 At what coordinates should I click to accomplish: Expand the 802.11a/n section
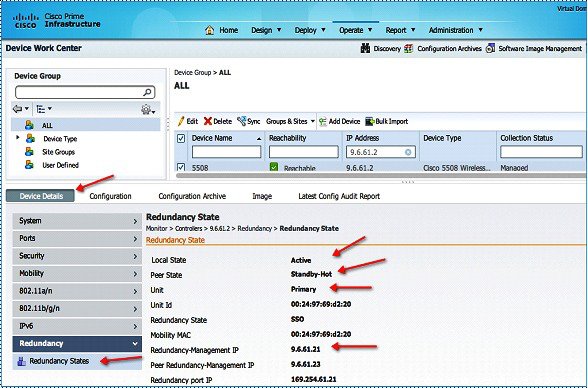[x=77, y=291]
